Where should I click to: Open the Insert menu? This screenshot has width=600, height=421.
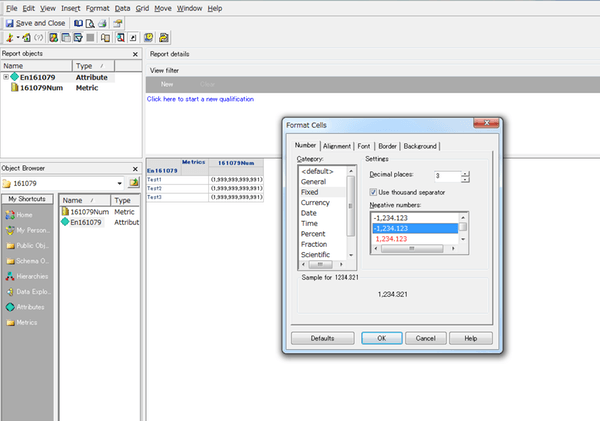click(71, 8)
